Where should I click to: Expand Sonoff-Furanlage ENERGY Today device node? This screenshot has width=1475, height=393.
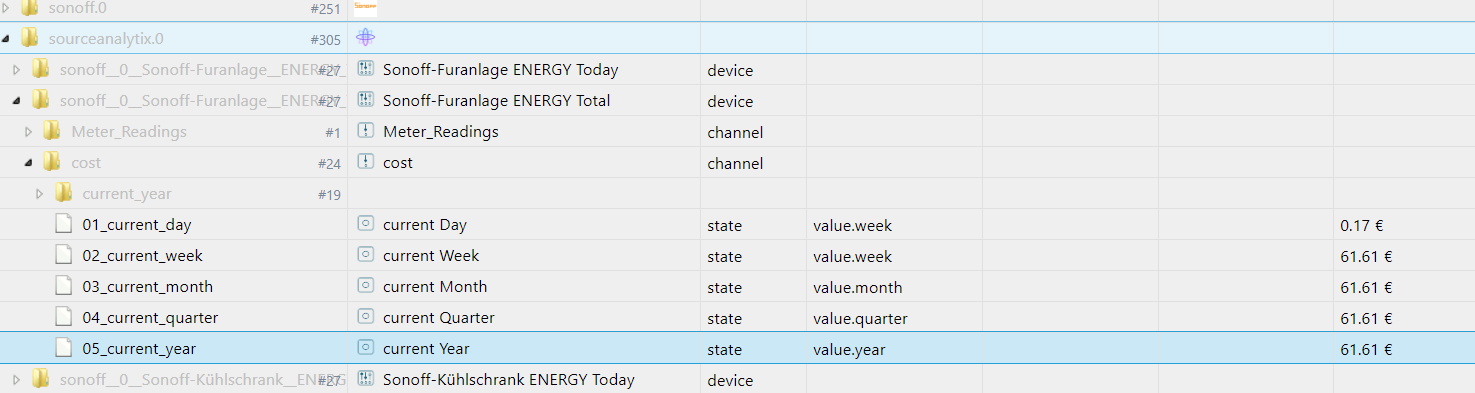(17, 70)
